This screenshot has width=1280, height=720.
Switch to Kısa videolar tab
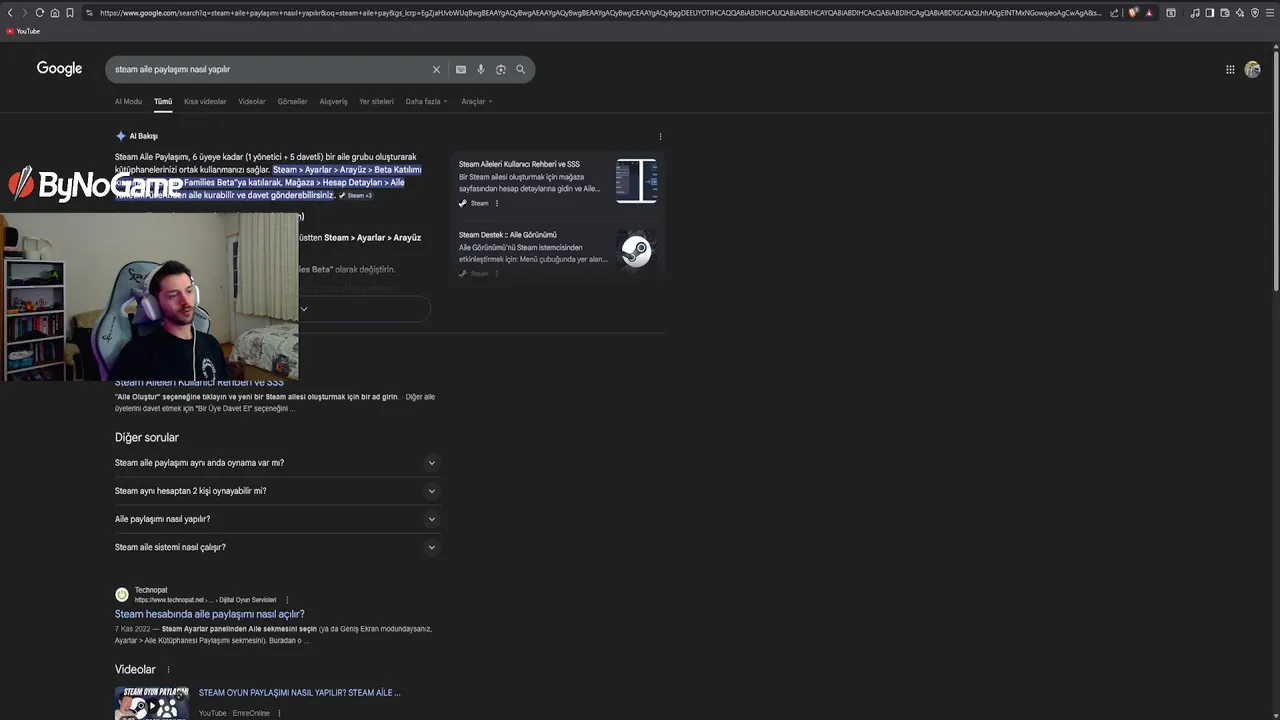pos(205,101)
